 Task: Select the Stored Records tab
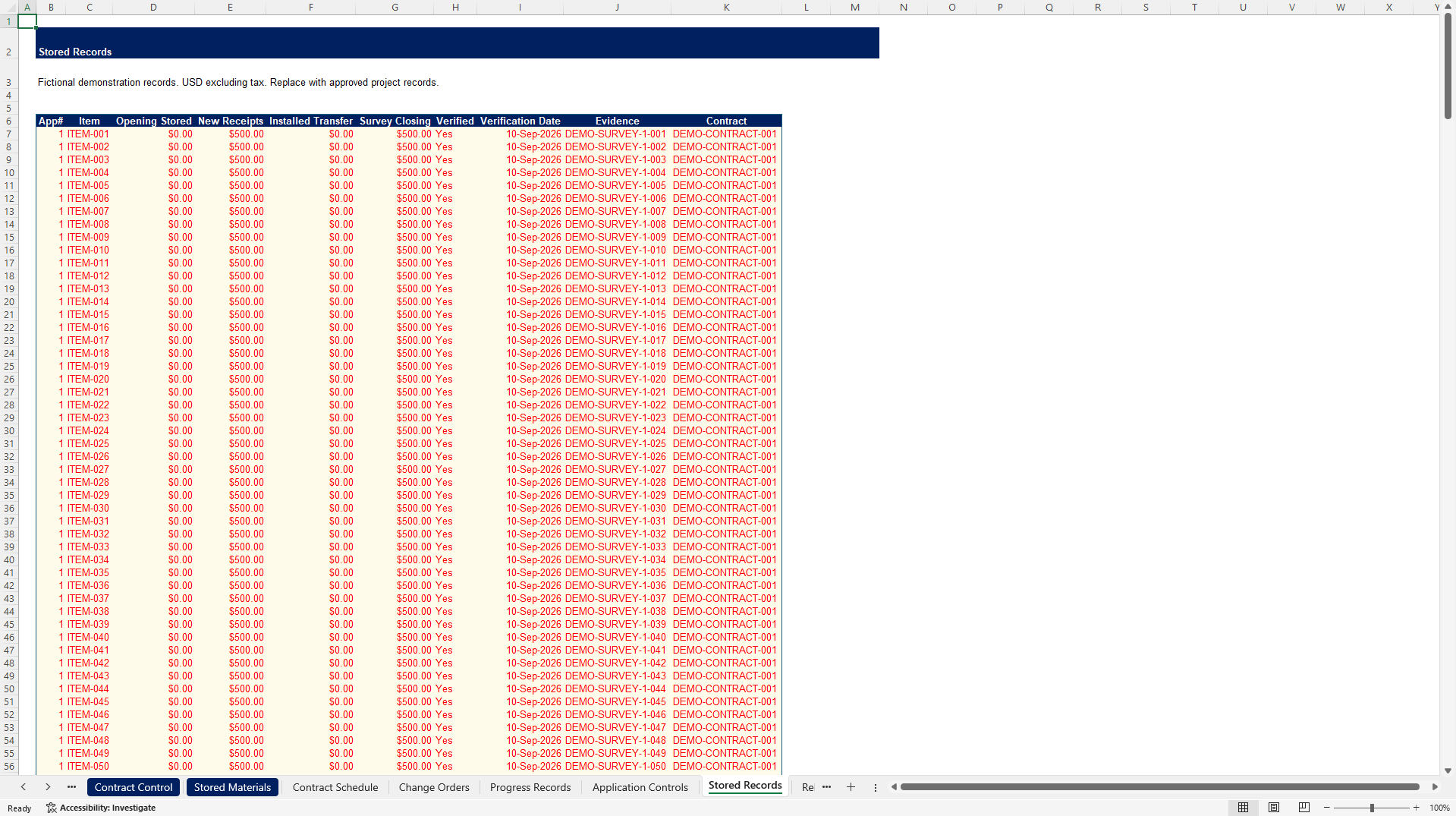pyautogui.click(x=745, y=786)
